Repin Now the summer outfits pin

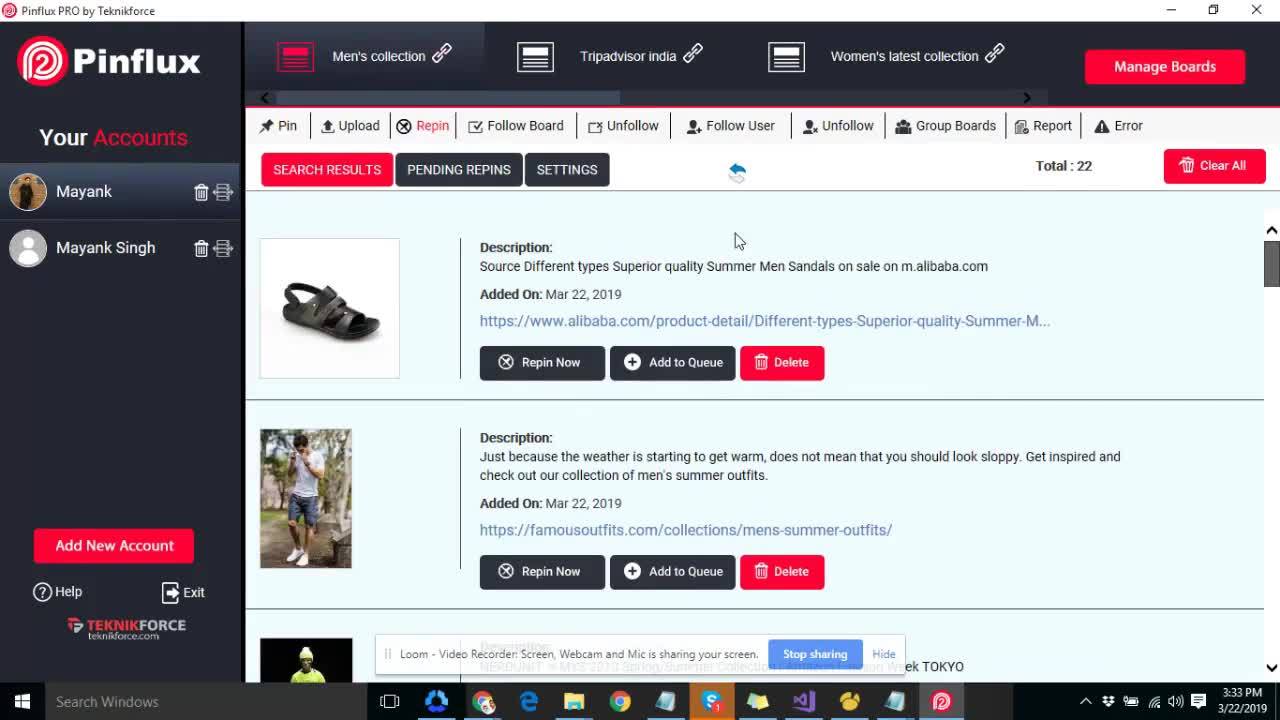click(542, 572)
